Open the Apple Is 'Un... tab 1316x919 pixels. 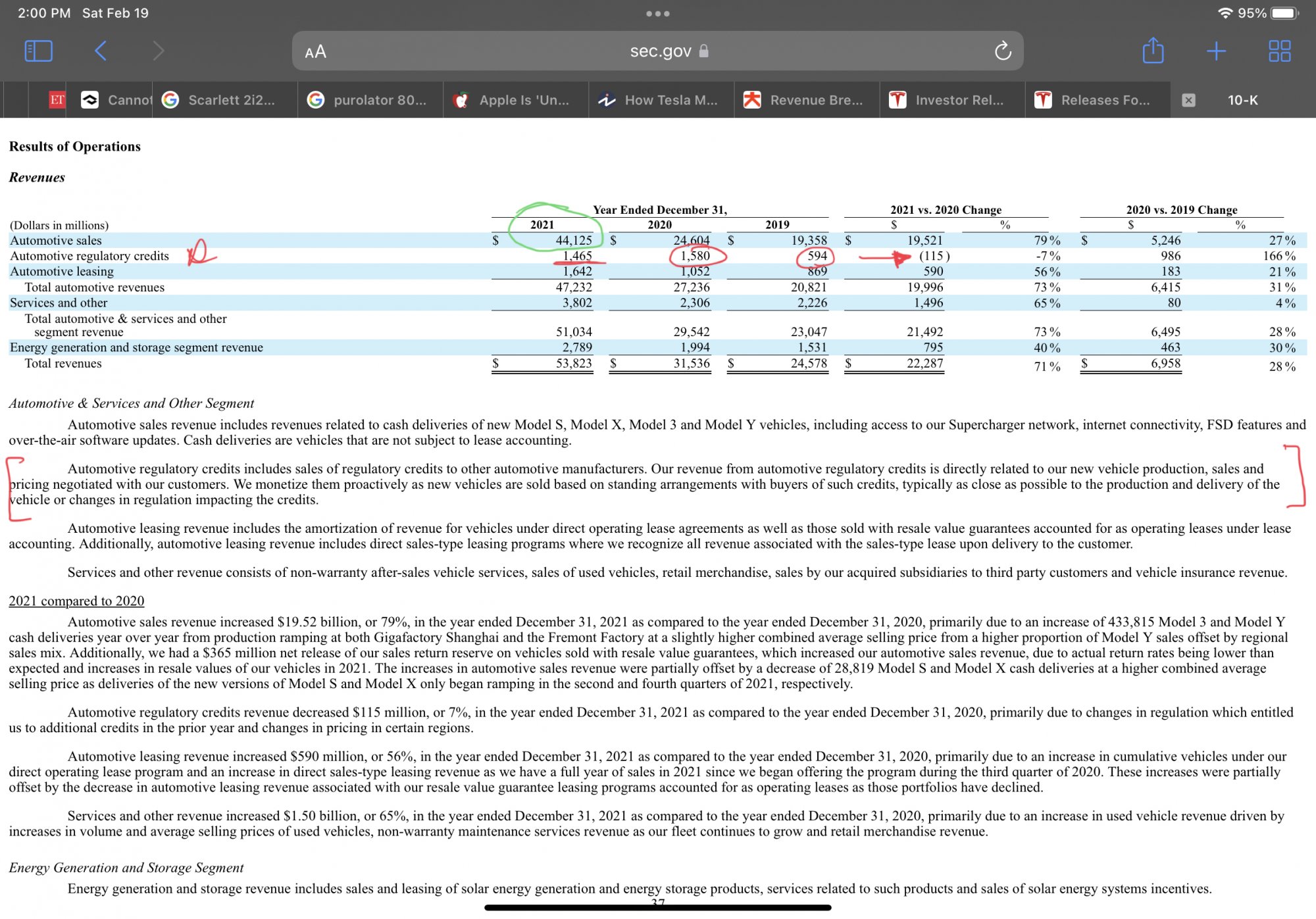(x=516, y=100)
